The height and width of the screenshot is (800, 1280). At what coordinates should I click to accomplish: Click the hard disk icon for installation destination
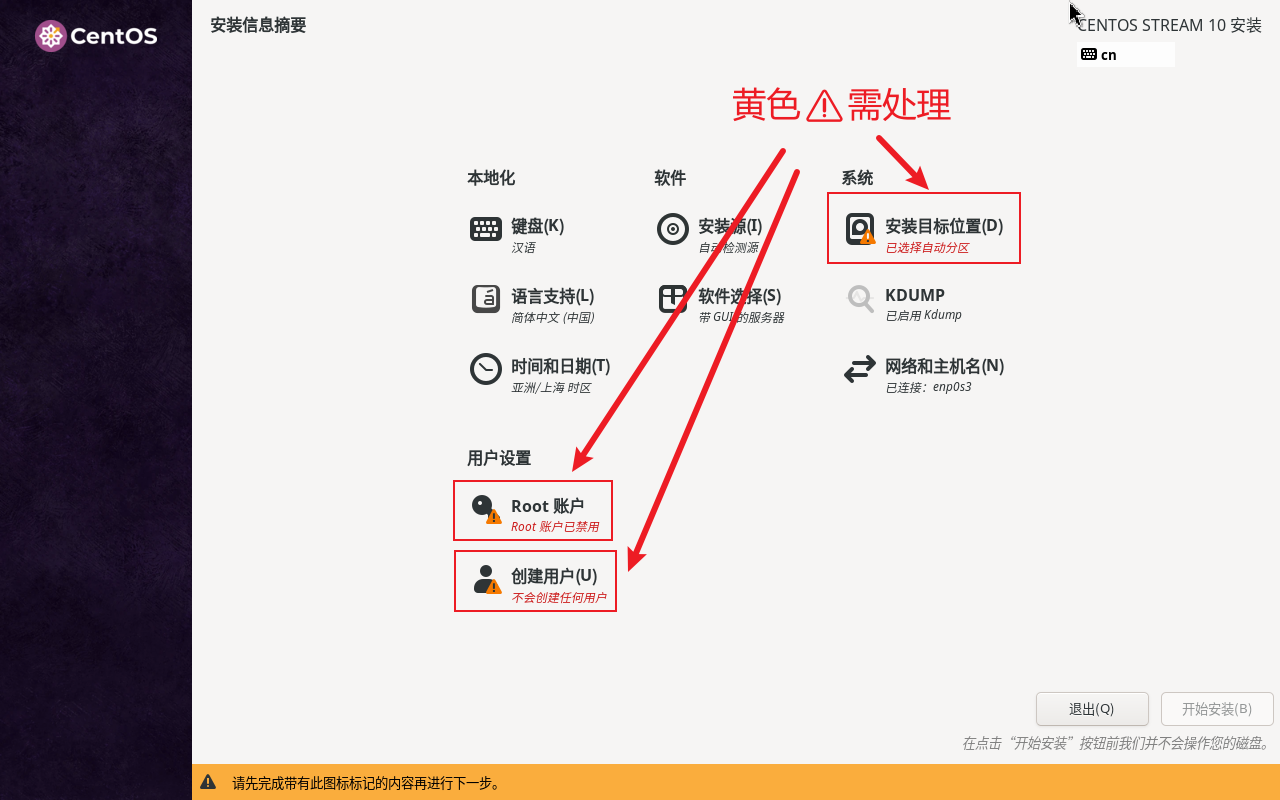pyautogui.click(x=860, y=229)
